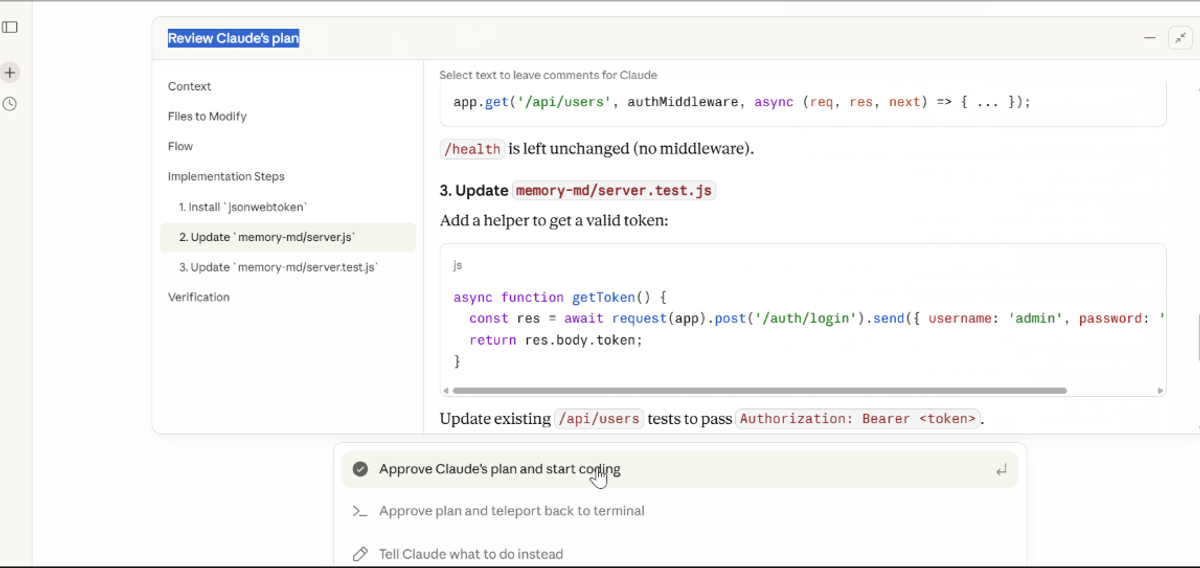Click 'is left unchanged (no middleware)' text
Screen dimensions: 1200x568
click(x=631, y=149)
